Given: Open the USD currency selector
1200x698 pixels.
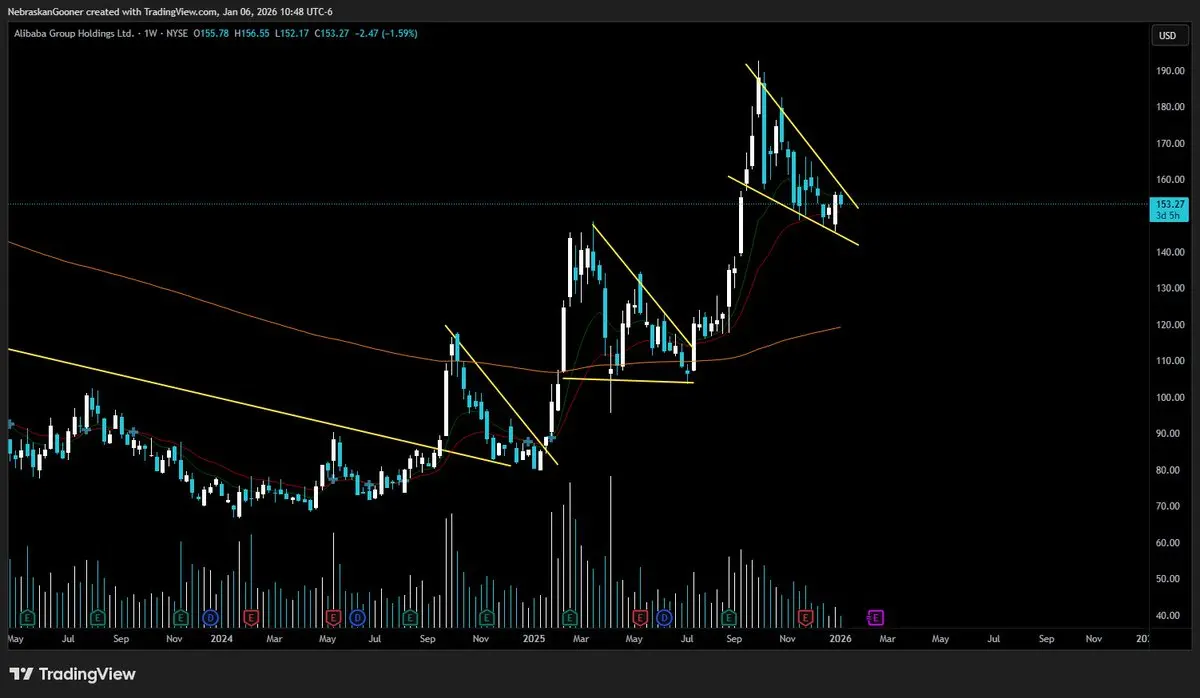Looking at the screenshot, I should pyautogui.click(x=1167, y=36).
